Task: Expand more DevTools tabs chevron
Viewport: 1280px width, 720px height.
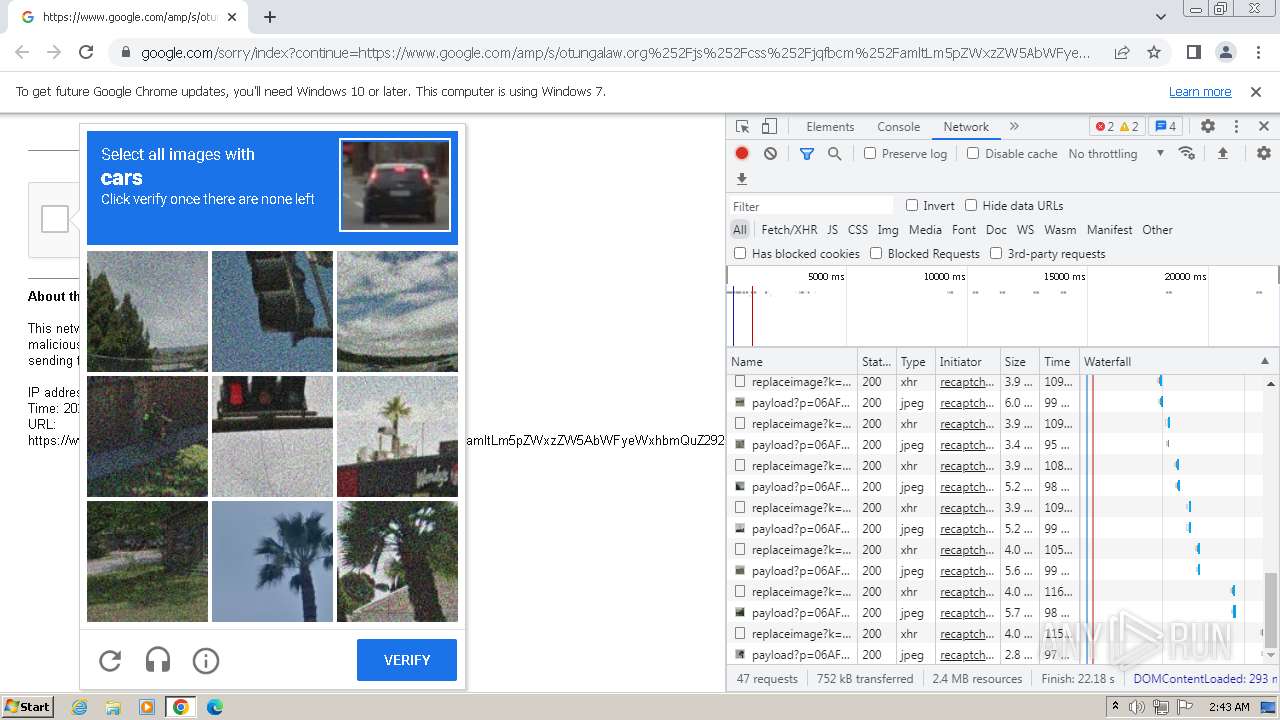Action: click(1014, 127)
